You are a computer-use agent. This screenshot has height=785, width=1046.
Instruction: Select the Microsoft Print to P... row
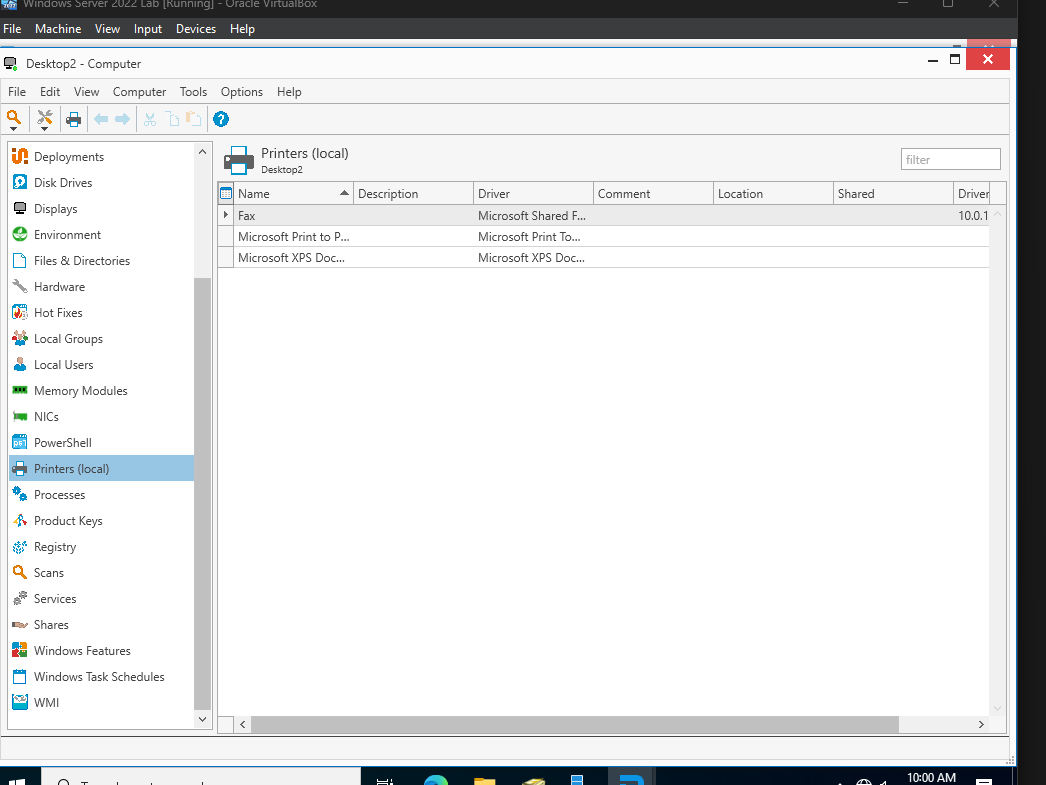point(604,237)
